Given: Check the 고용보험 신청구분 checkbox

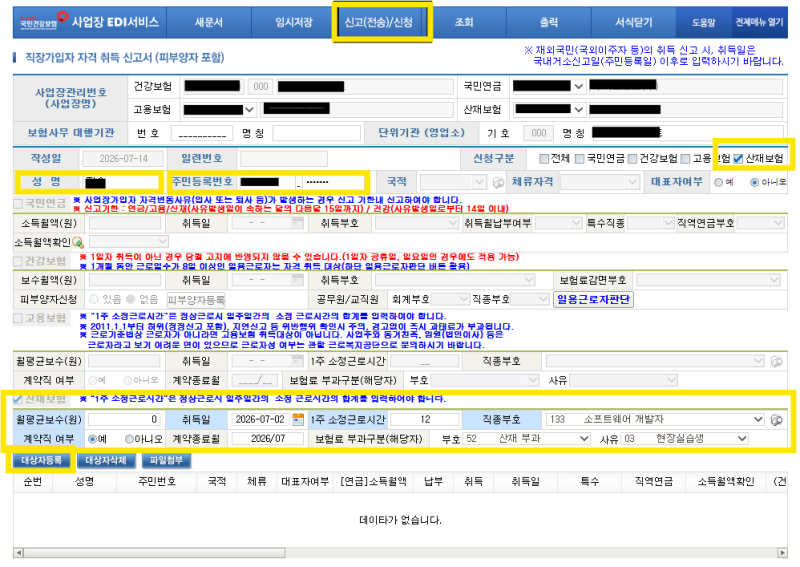Looking at the screenshot, I should (686, 159).
